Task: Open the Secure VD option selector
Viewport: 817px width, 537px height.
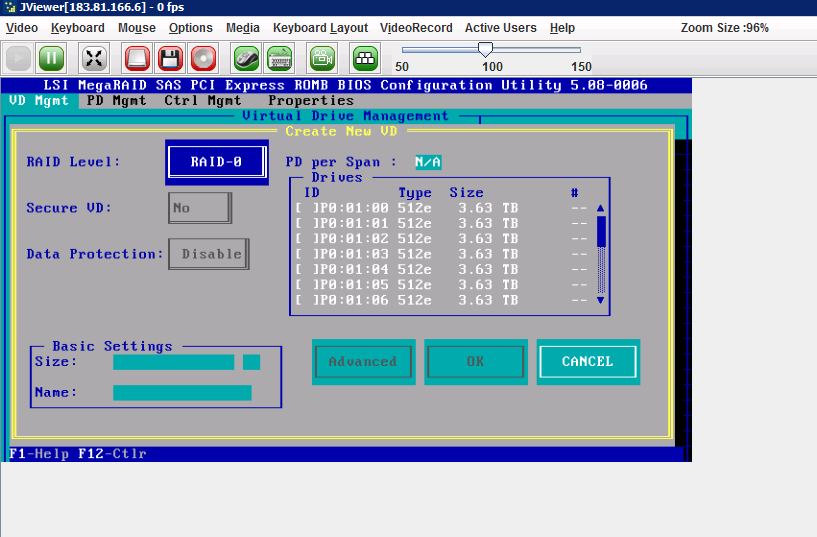Action: [x=199, y=208]
